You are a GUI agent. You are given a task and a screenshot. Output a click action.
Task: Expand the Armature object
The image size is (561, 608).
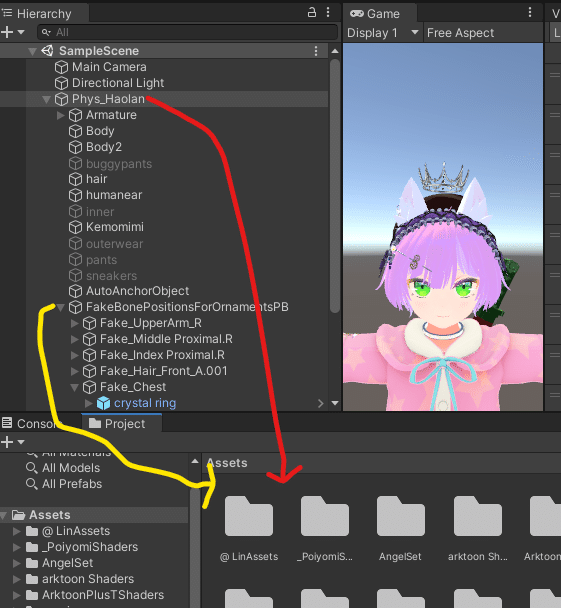tap(60, 115)
